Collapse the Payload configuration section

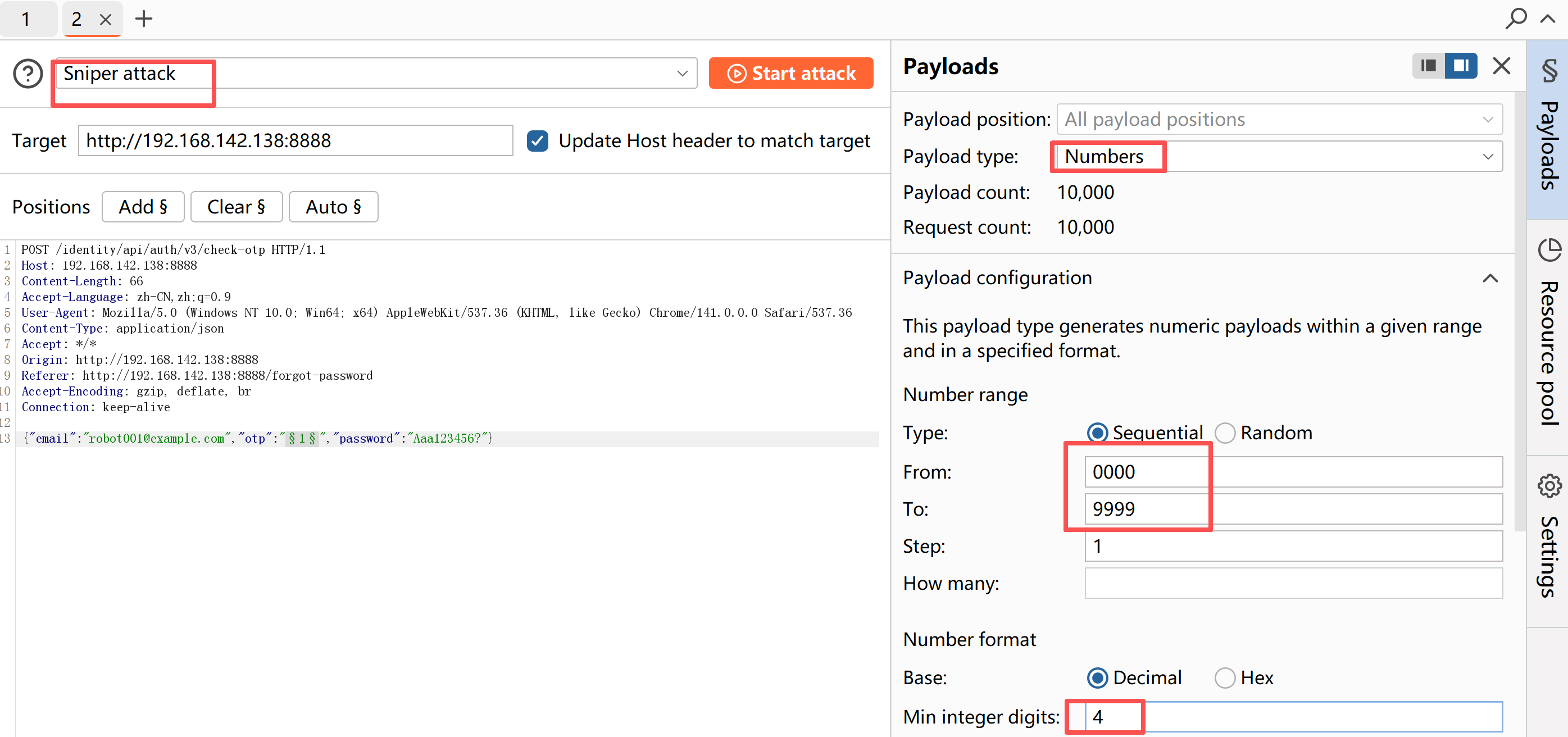coord(1489,278)
